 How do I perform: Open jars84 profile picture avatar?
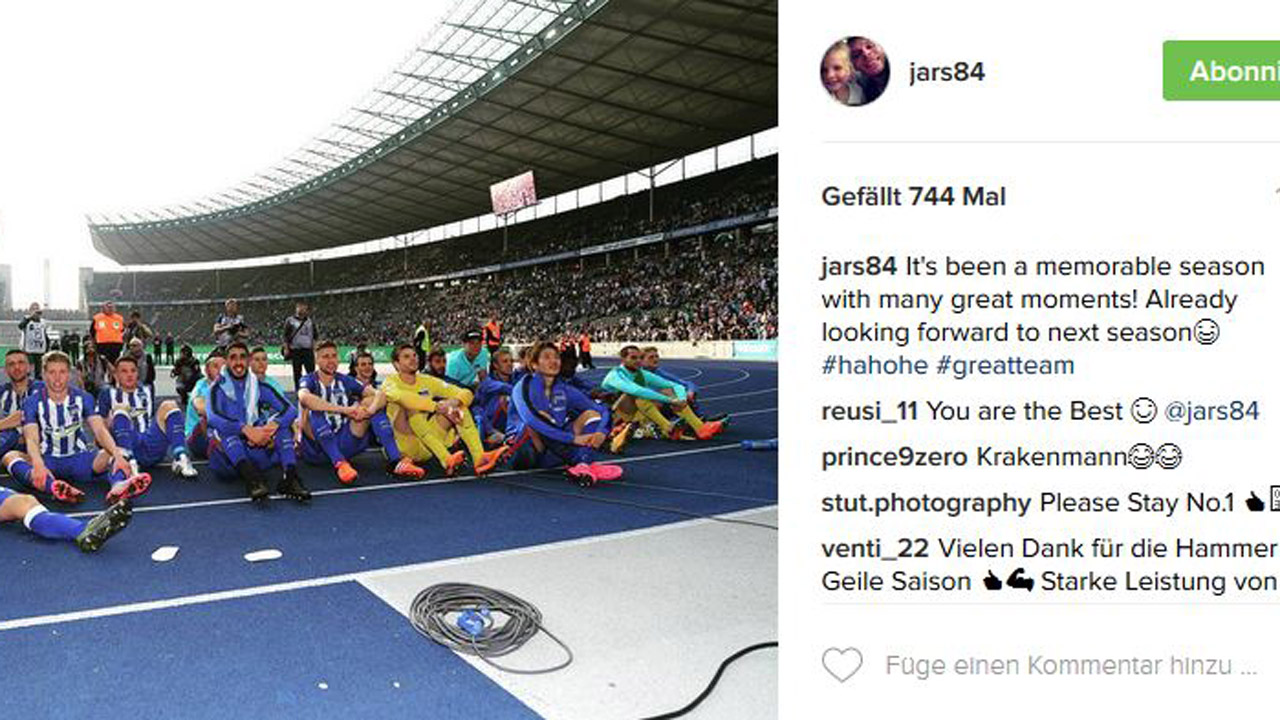[x=855, y=71]
